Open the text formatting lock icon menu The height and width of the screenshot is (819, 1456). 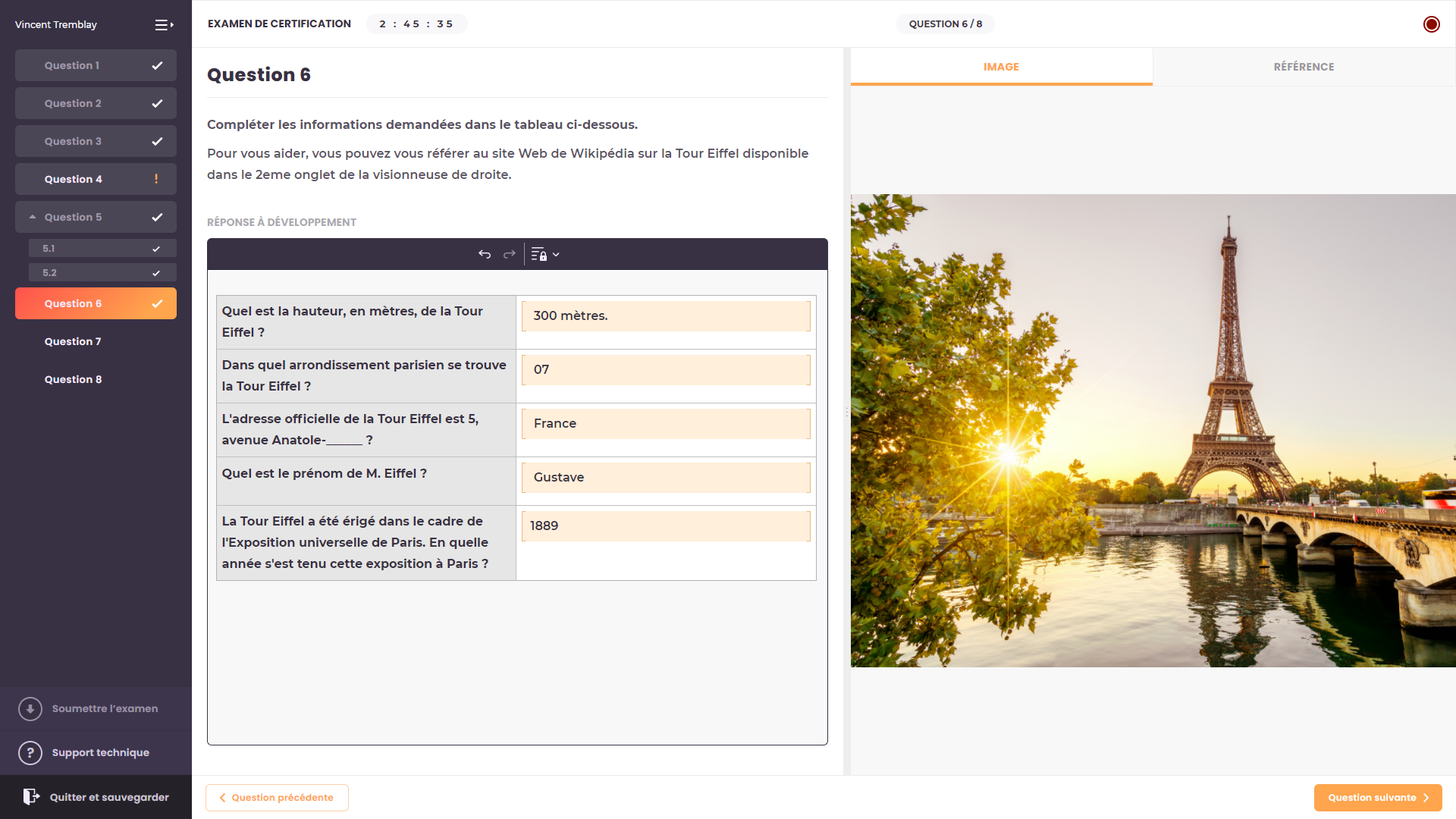pos(539,254)
